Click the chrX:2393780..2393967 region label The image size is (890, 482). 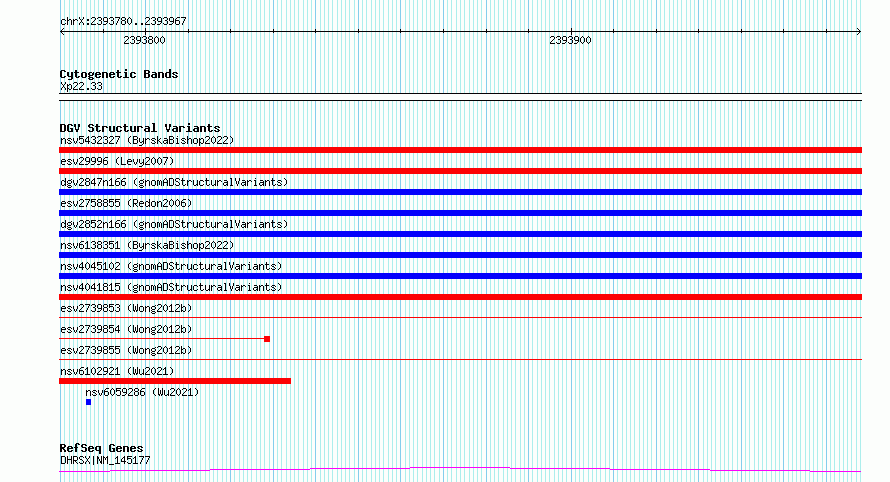[123, 21]
